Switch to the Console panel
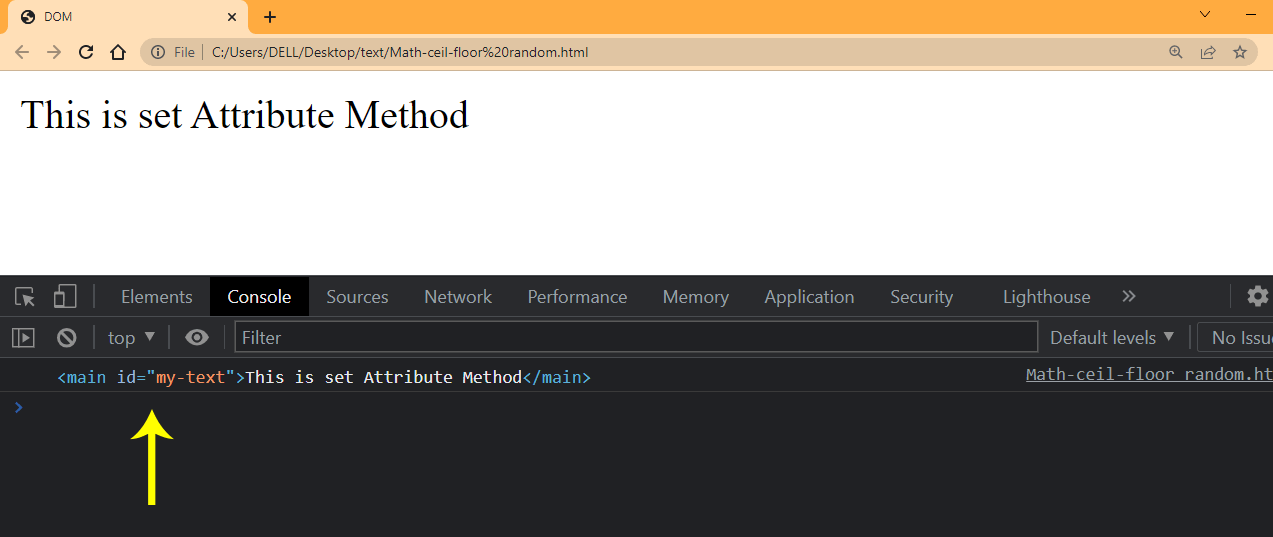Viewport: 1273px width, 537px height. point(259,297)
